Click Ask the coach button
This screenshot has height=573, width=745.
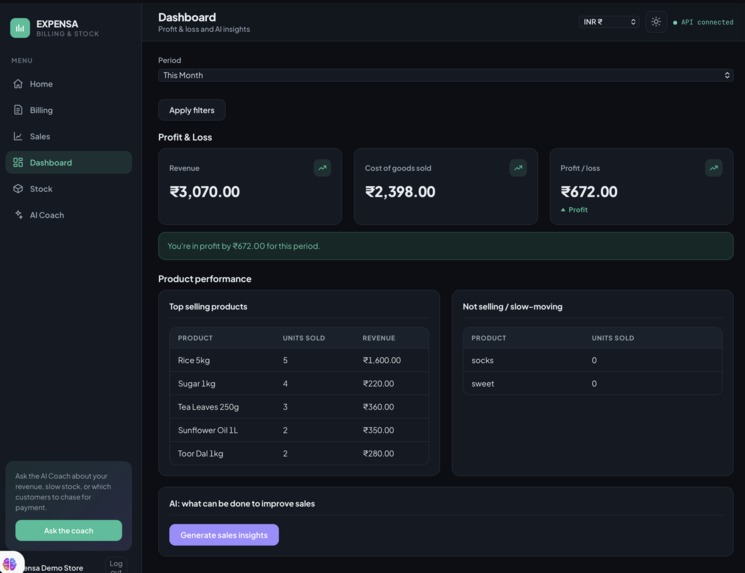coord(68,530)
